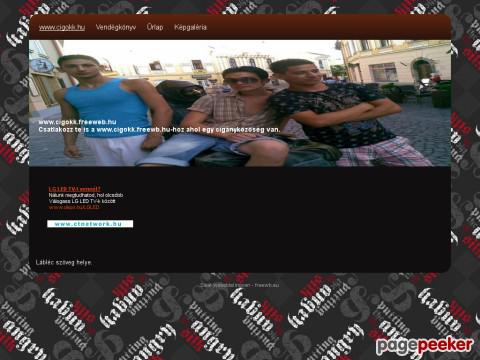The width and height of the screenshot is (480, 360).
Task: Open the 'LG LED TV-t vennél?' ad headline
Action: pyautogui.click(x=74, y=189)
